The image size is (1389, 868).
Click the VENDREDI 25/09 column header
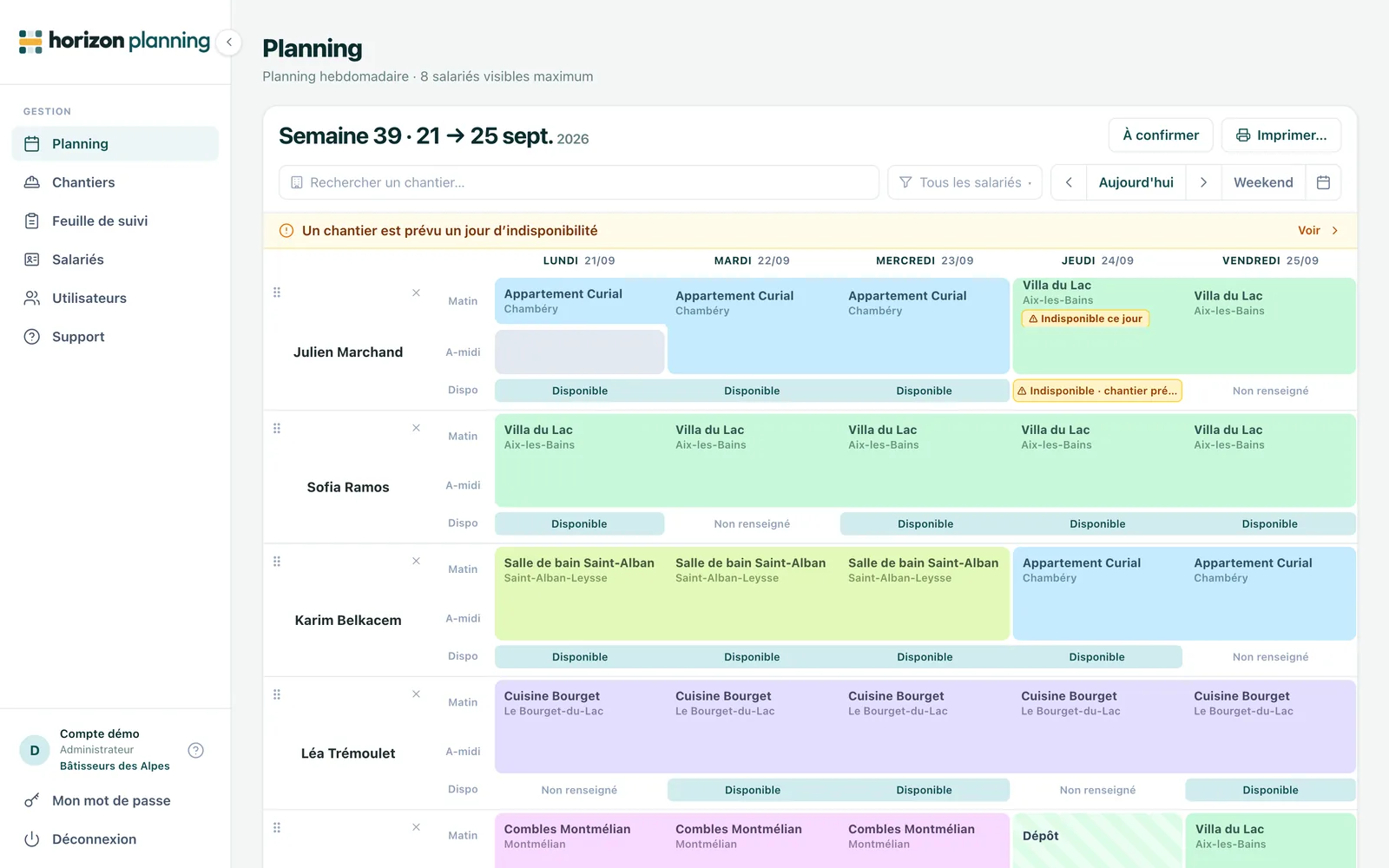pyautogui.click(x=1270, y=260)
